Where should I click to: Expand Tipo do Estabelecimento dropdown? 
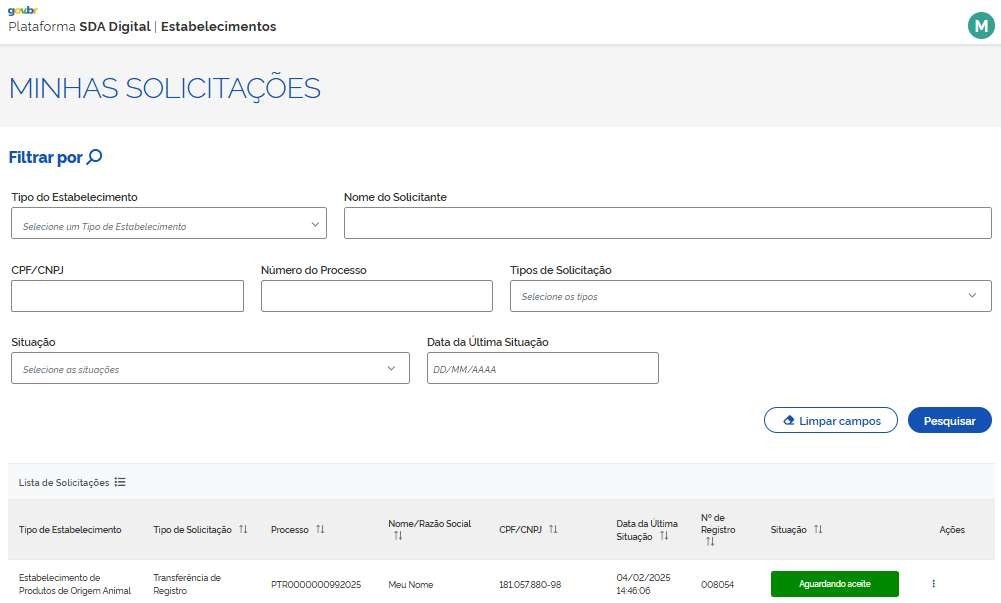tap(168, 226)
